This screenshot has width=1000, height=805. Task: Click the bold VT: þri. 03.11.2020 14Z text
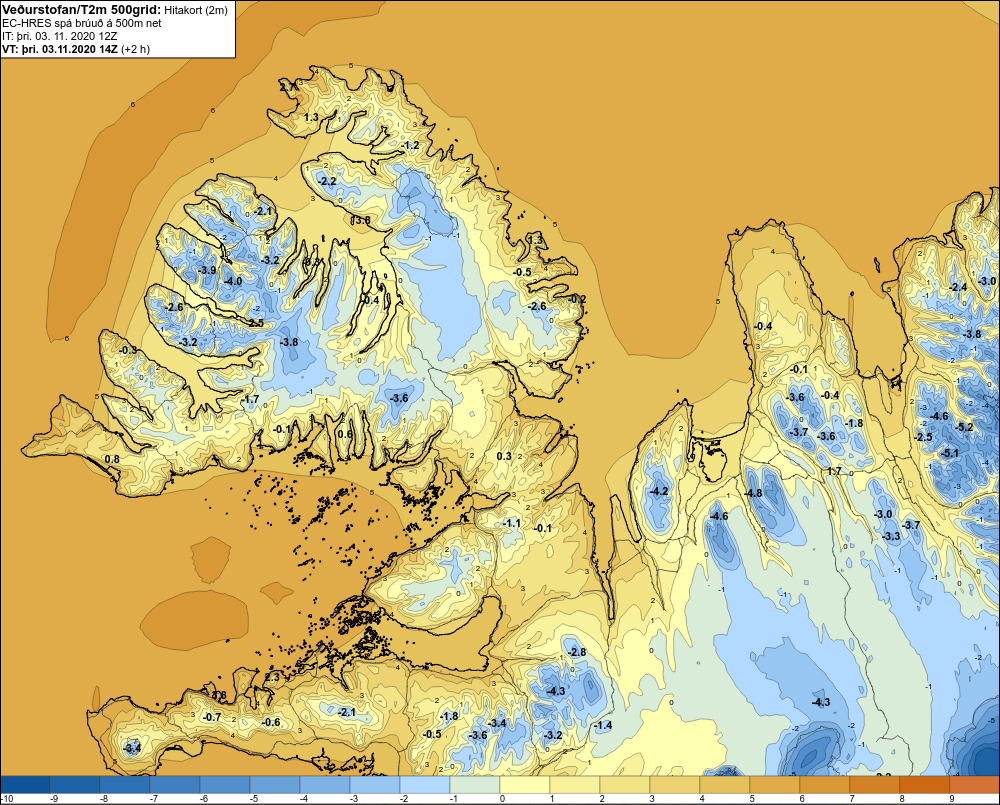coord(60,49)
